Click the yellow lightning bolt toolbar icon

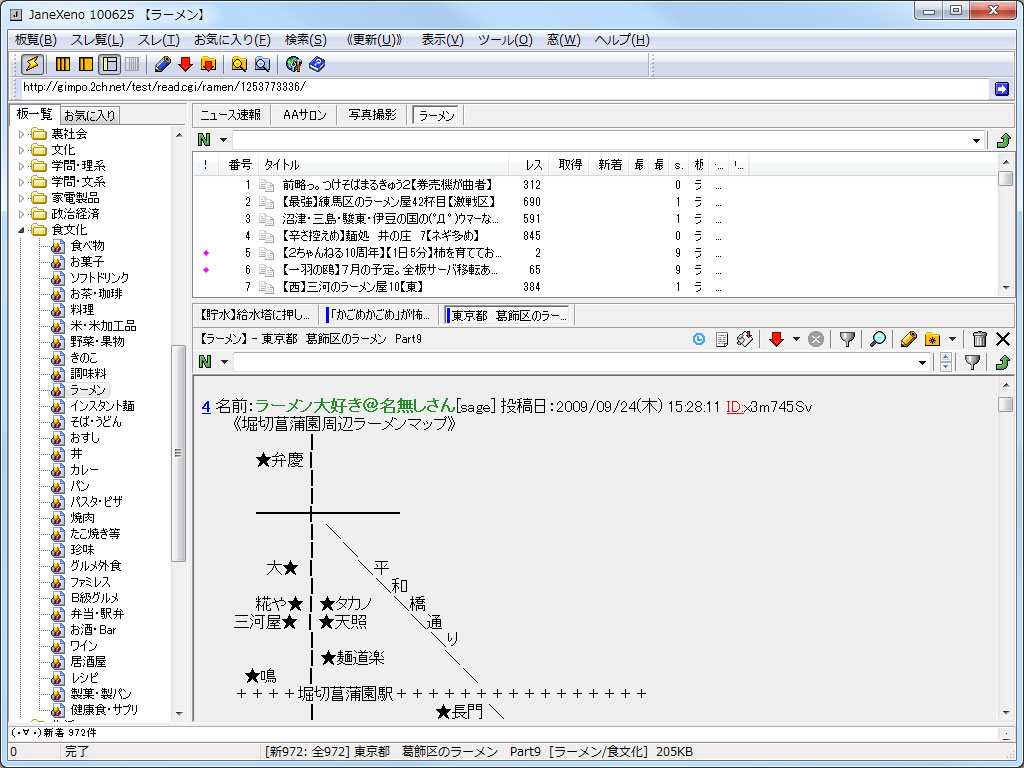(x=32, y=64)
